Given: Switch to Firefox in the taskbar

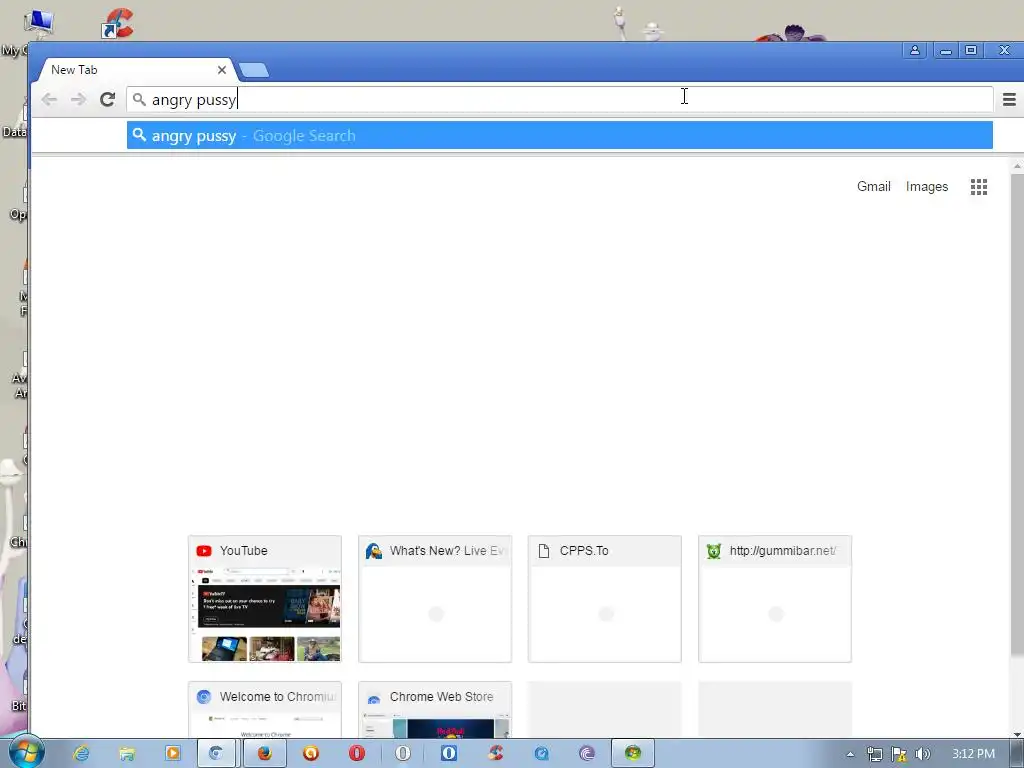Looking at the screenshot, I should click(x=264, y=754).
